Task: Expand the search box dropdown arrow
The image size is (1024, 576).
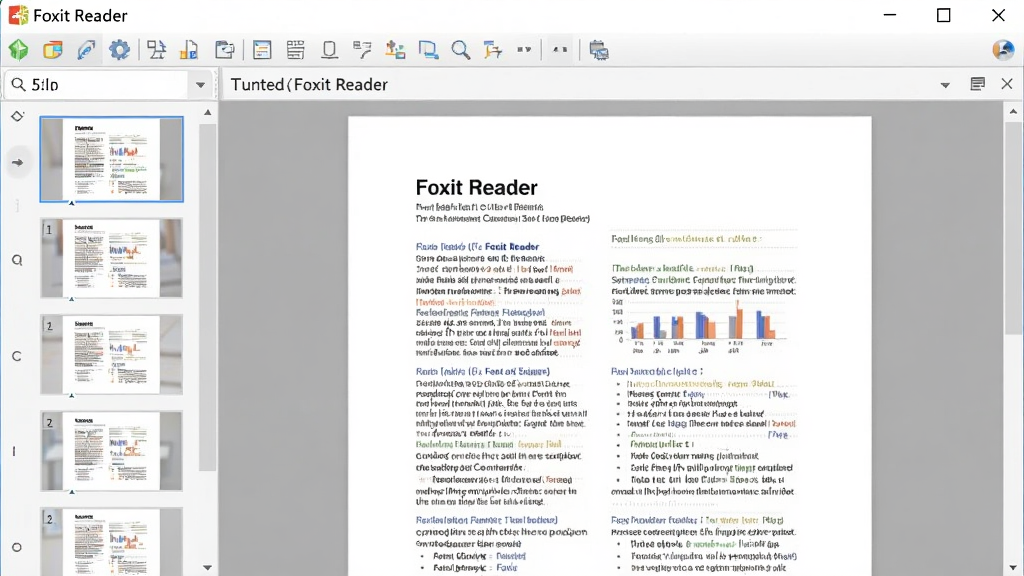Action: [x=200, y=85]
